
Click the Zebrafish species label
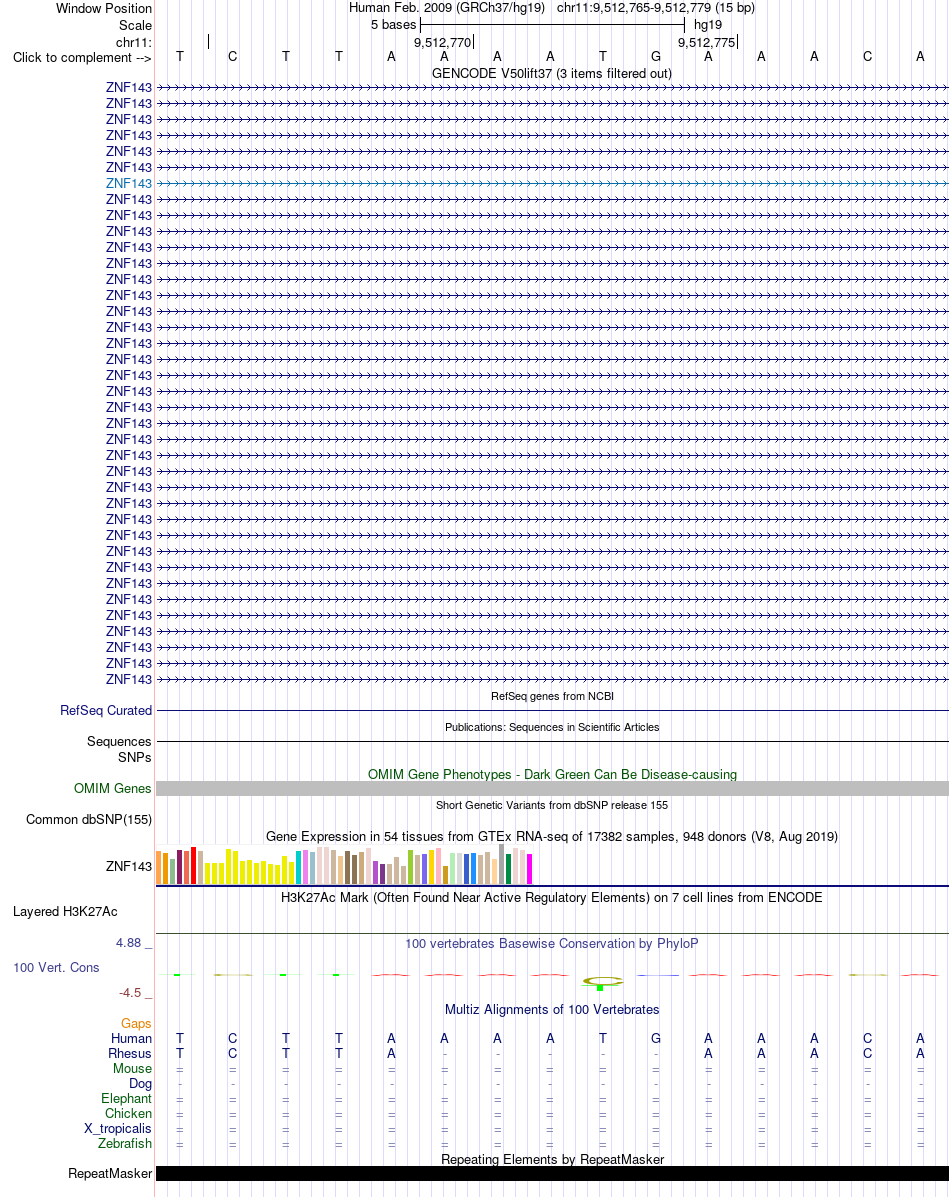[x=125, y=1144]
